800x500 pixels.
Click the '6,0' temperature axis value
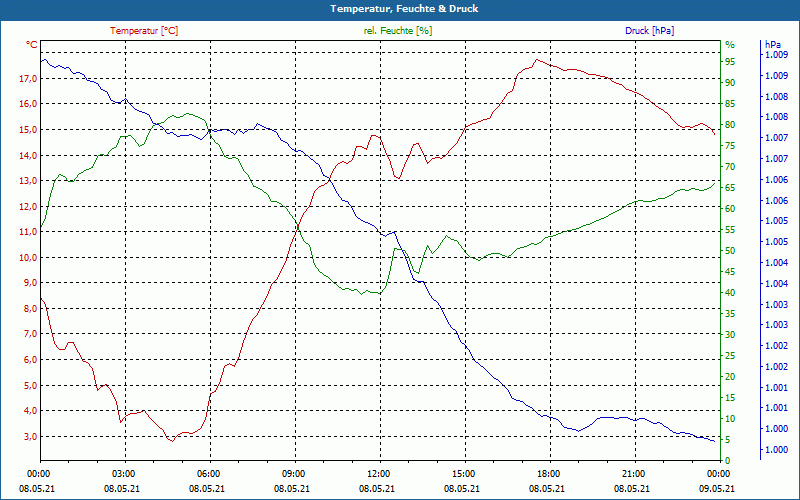pyautogui.click(x=30, y=360)
